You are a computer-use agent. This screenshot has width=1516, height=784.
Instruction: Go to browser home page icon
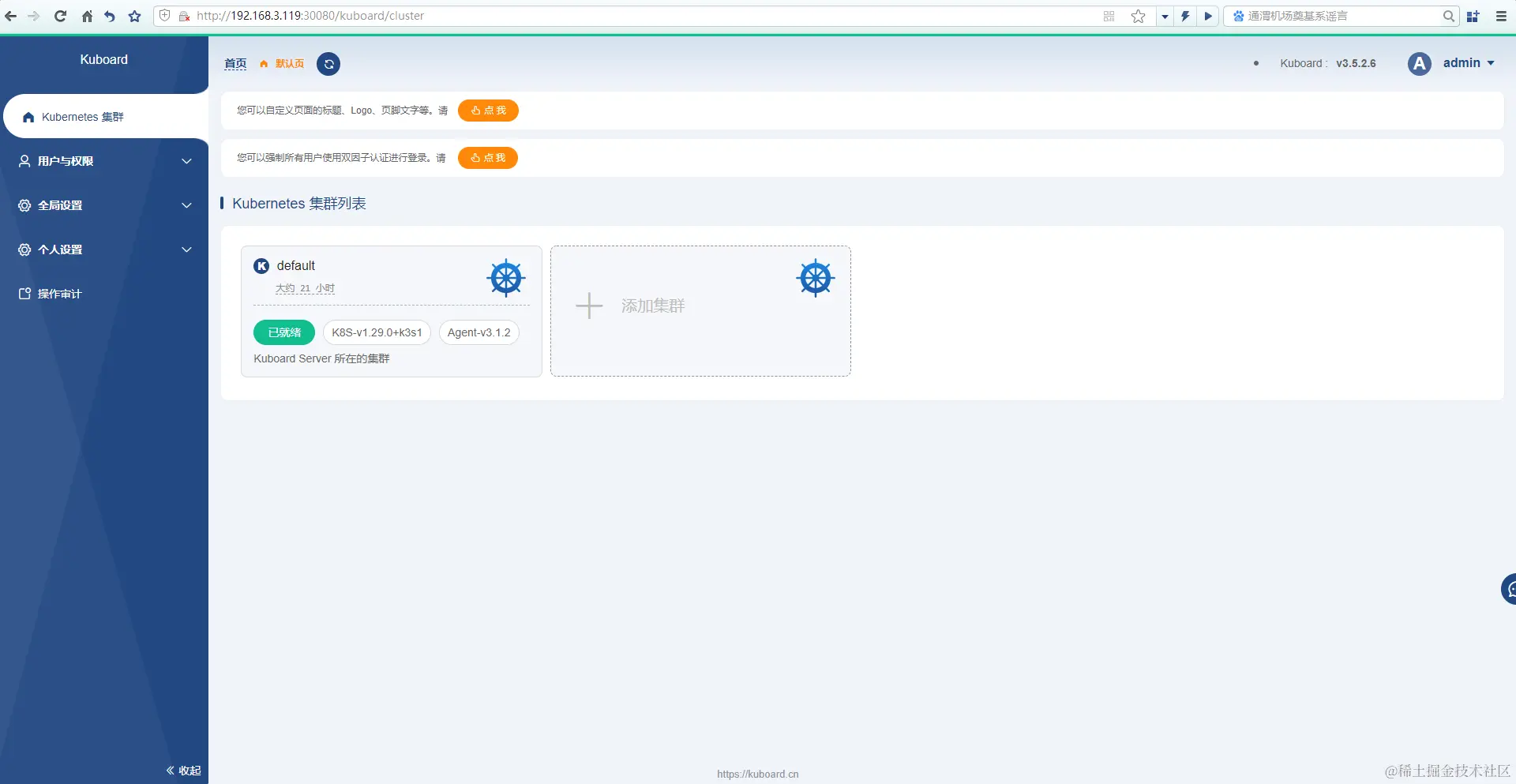tap(87, 16)
